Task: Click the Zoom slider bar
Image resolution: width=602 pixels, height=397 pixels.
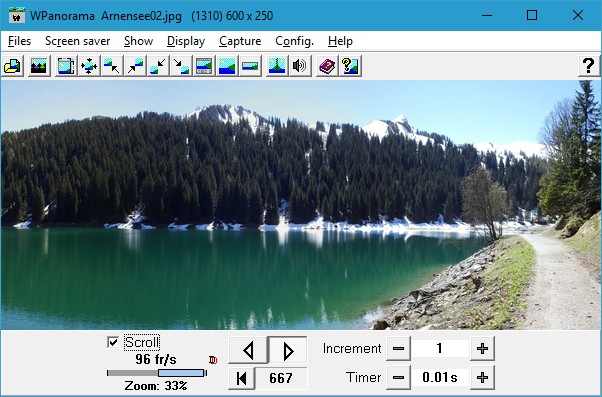Action: [157, 373]
